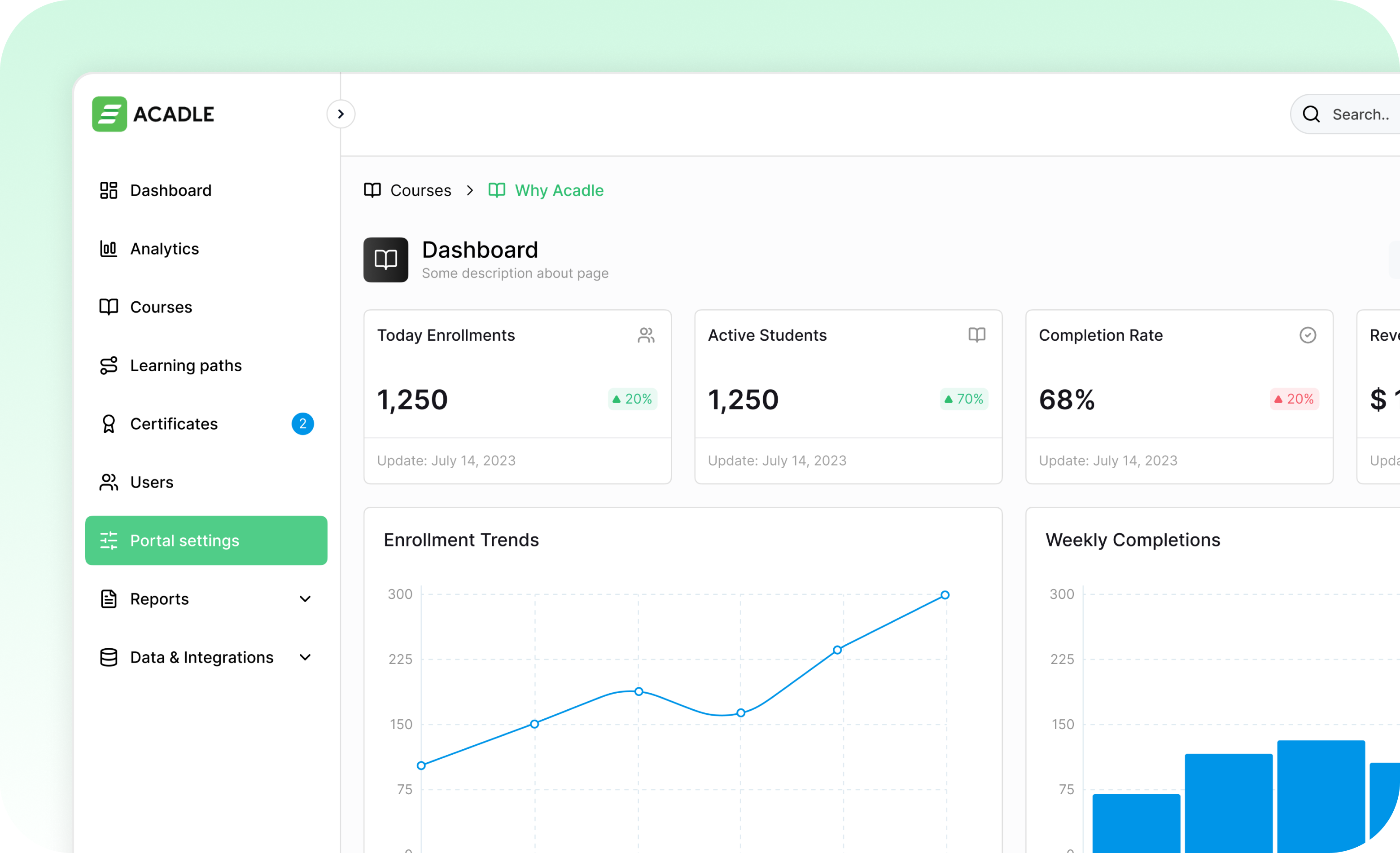Open the Why Acadle breadcrumb link
The image size is (1400, 853).
pyautogui.click(x=559, y=190)
